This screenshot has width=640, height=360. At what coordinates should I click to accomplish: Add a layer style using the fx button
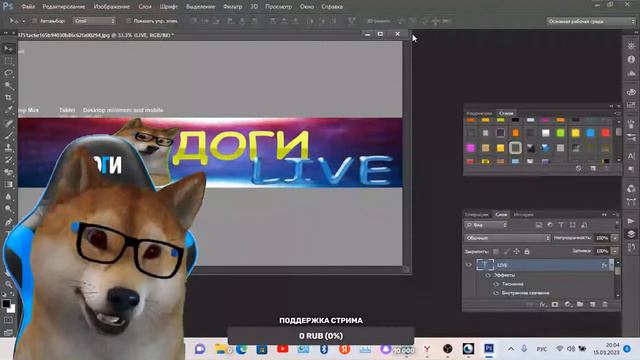point(542,304)
